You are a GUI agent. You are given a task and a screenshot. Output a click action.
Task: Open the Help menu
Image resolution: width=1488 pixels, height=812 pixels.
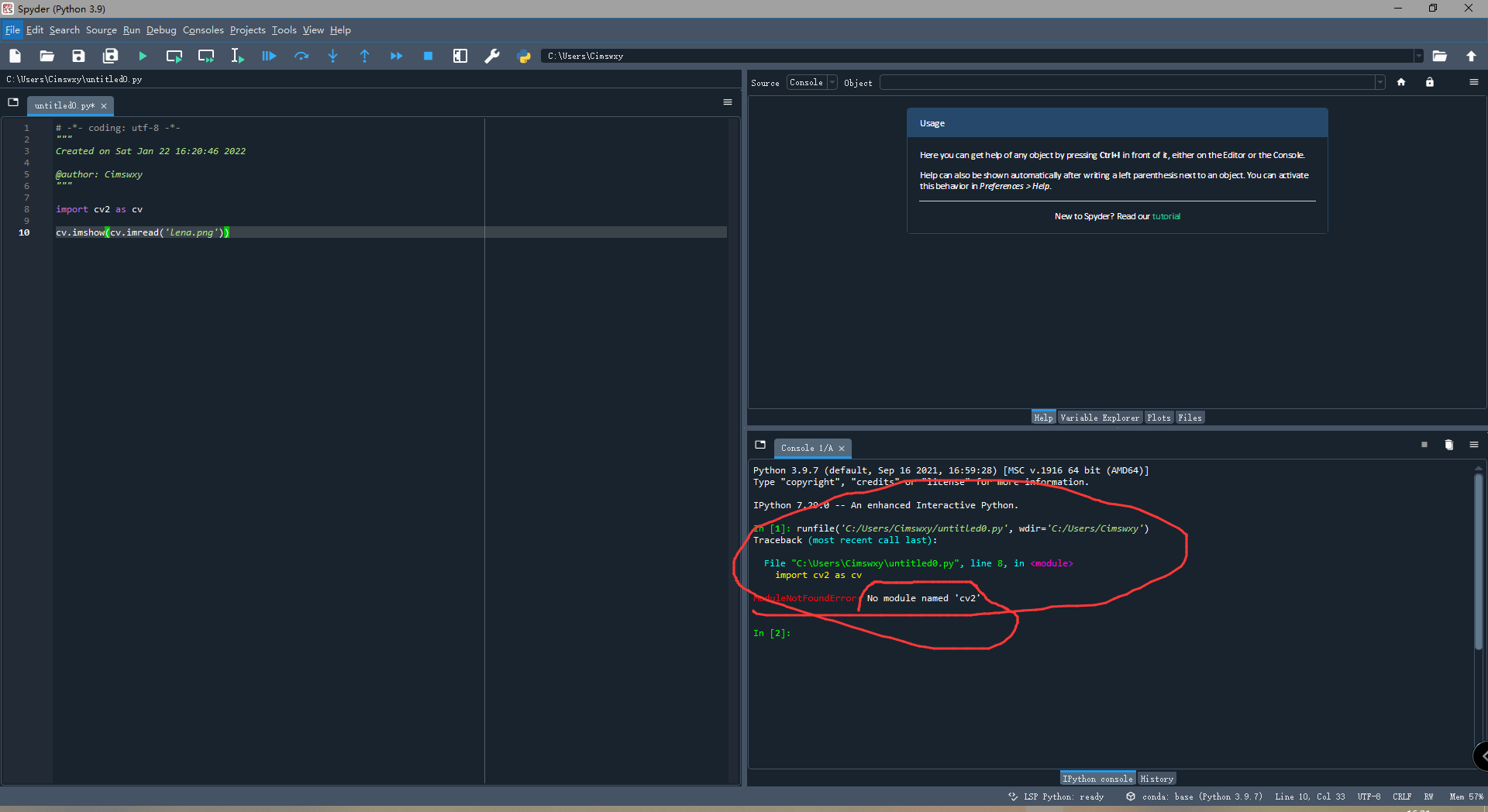pyautogui.click(x=340, y=30)
